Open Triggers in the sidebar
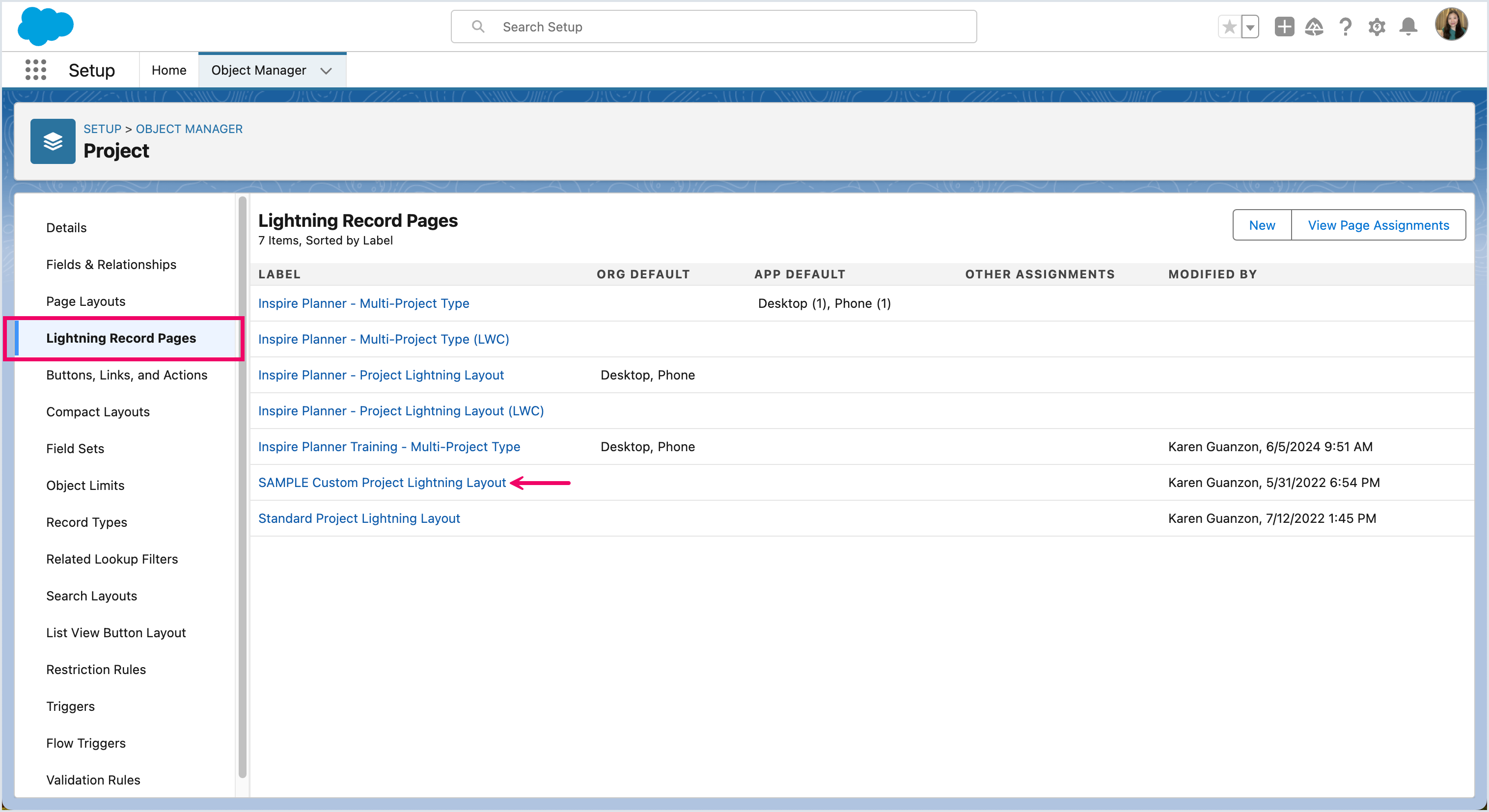1489x812 pixels. click(71, 707)
